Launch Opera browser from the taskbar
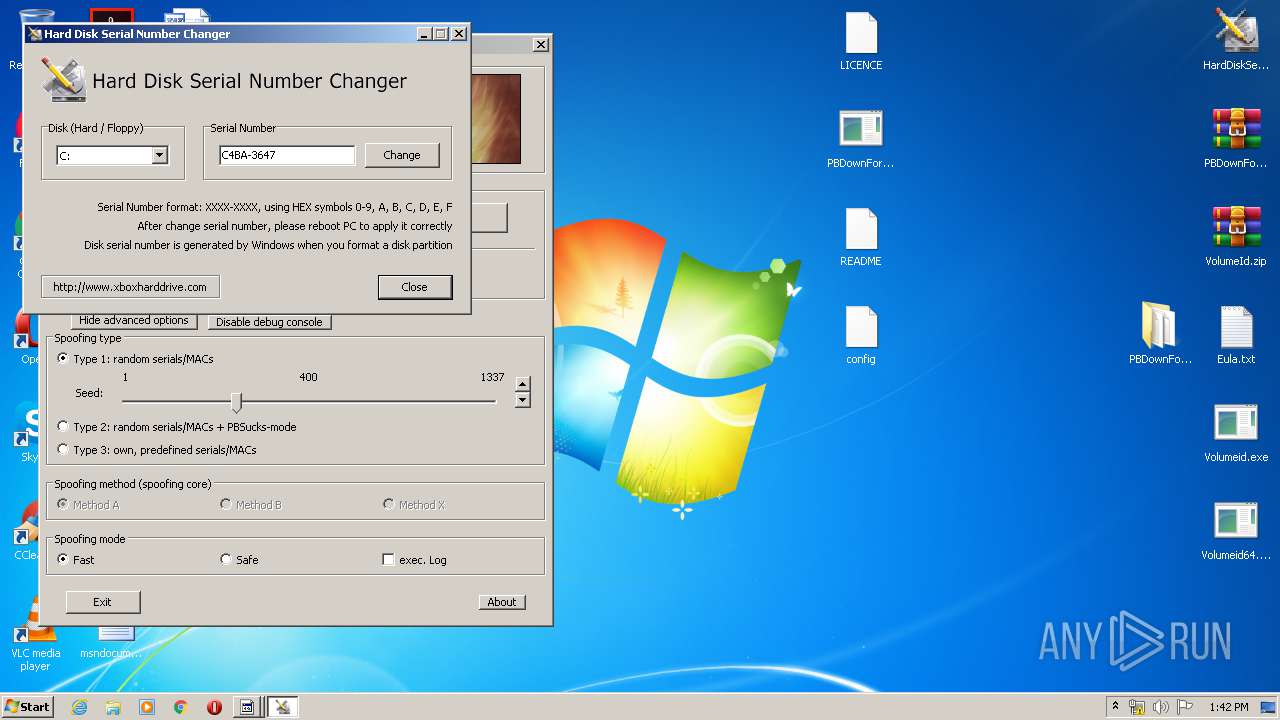This screenshot has height=720, width=1280. click(214, 707)
